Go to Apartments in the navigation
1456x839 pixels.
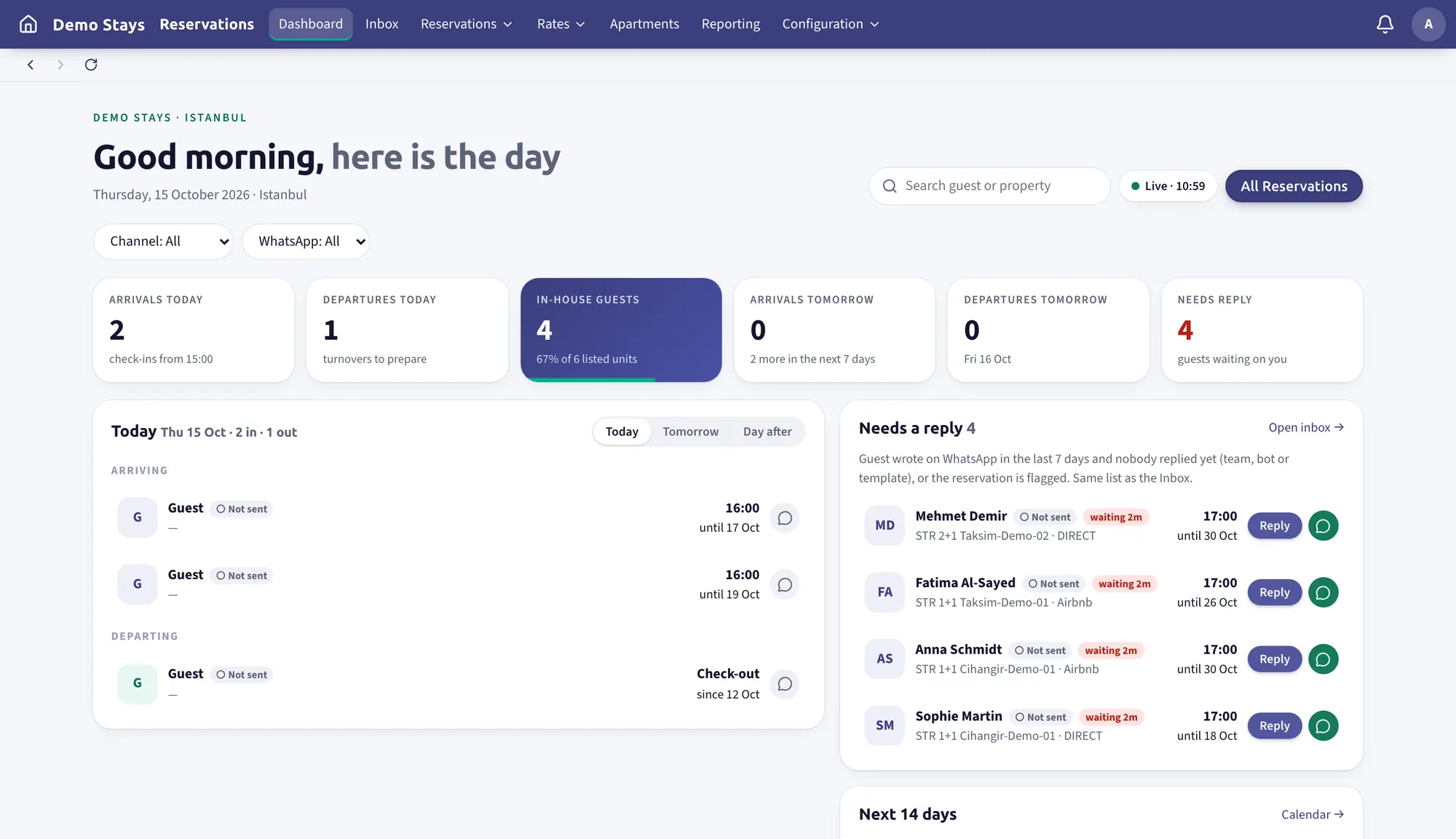pyautogui.click(x=644, y=24)
